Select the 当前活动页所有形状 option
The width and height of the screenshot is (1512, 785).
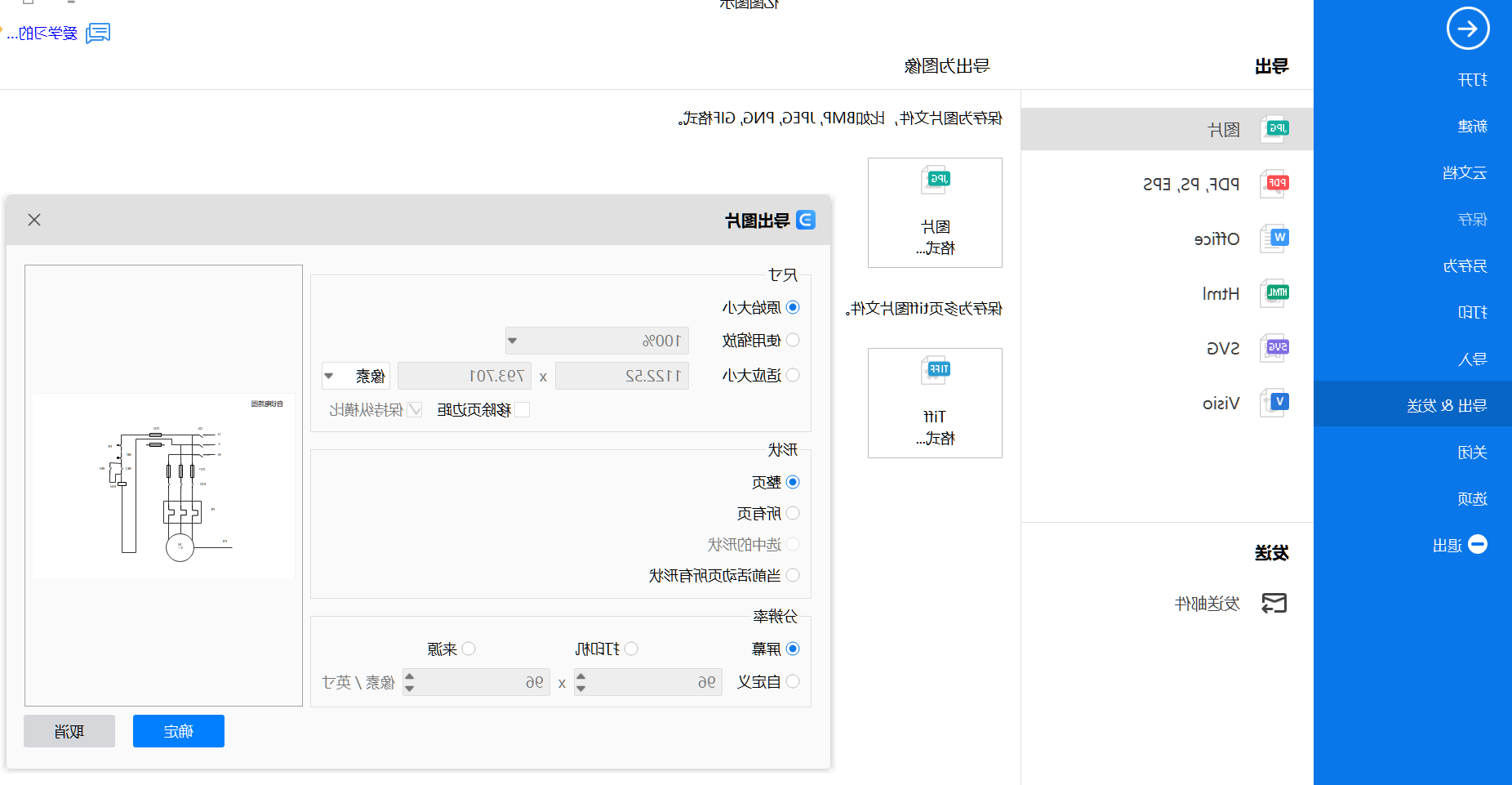click(x=793, y=575)
